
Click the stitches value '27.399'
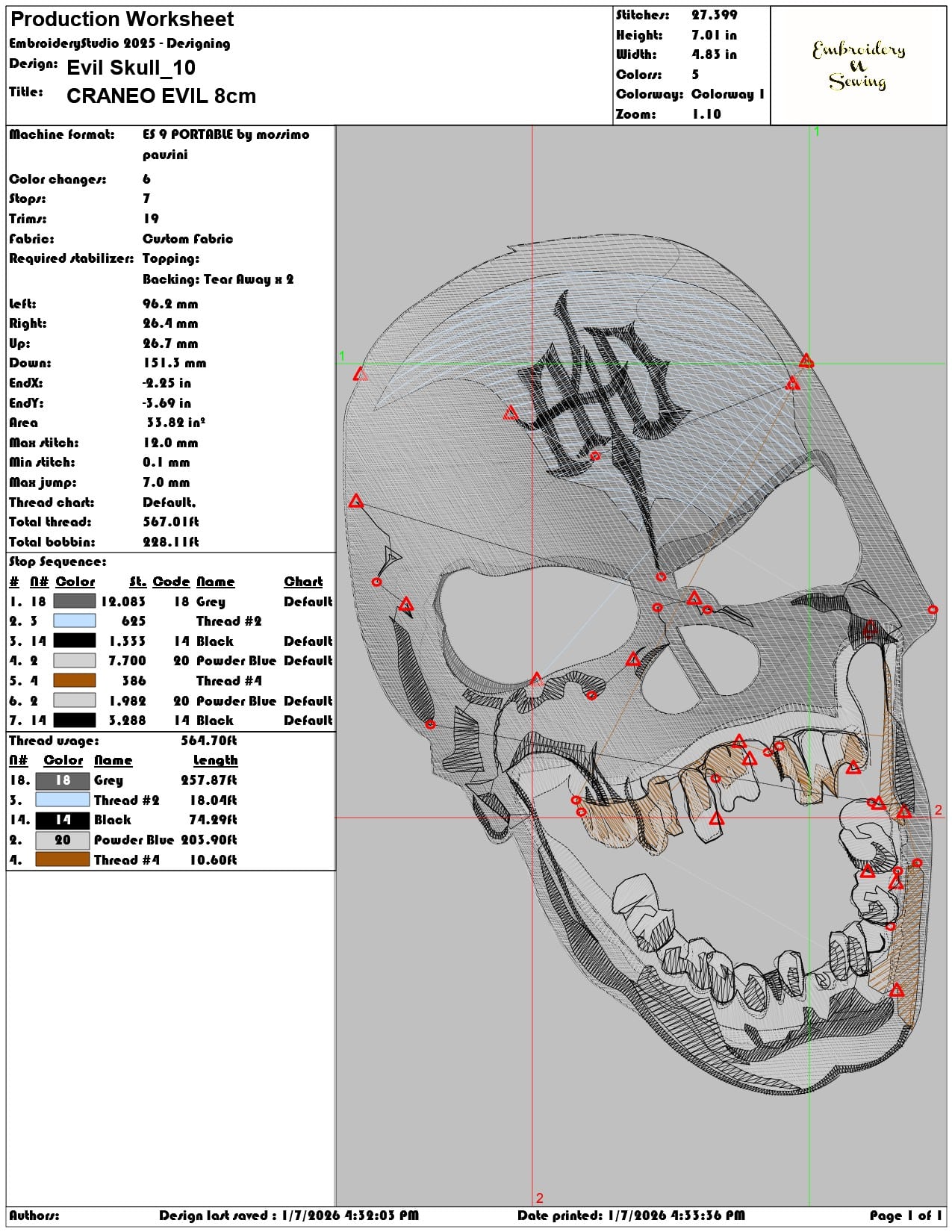click(714, 15)
